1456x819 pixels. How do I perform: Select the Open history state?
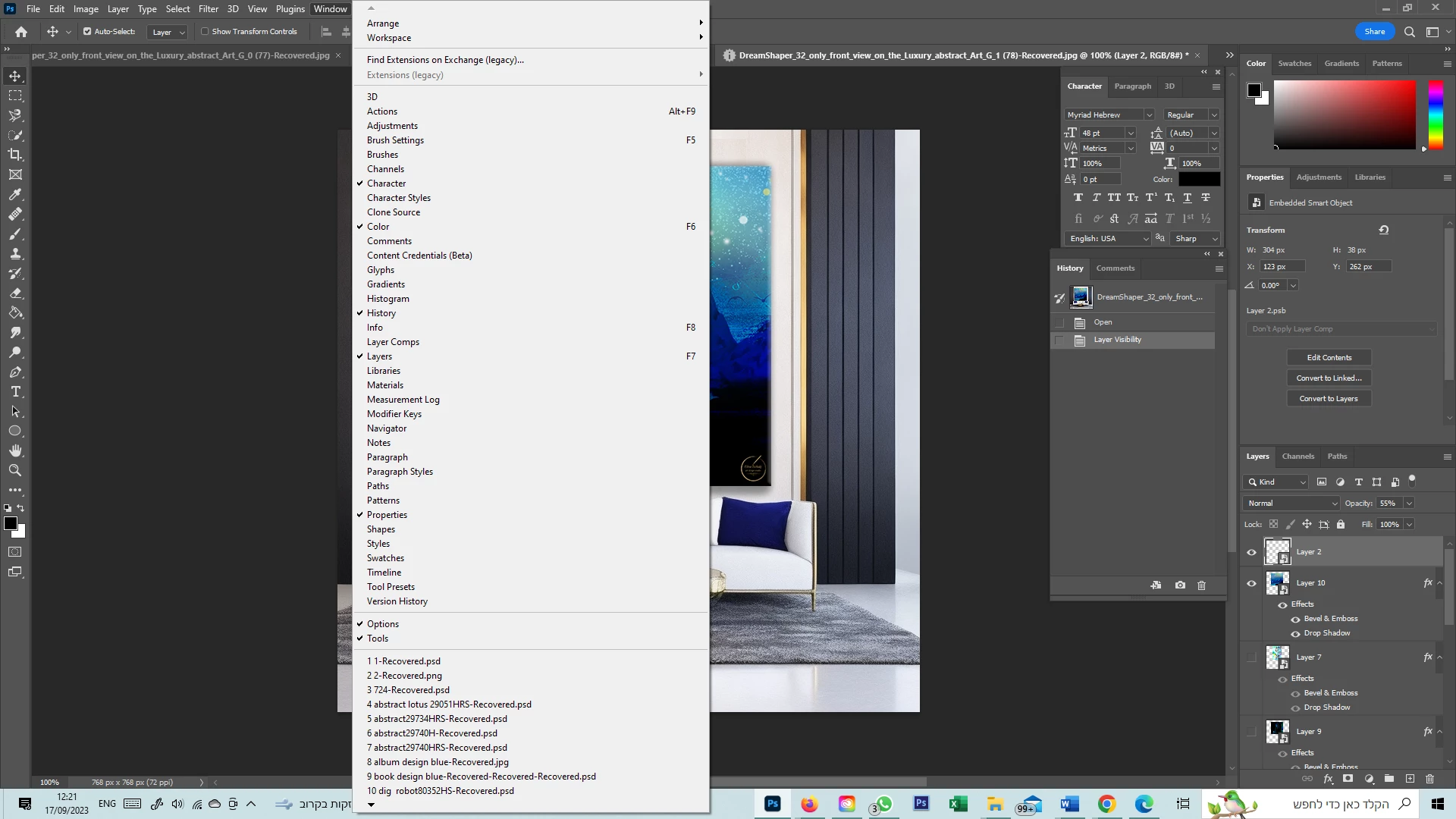point(1103,322)
